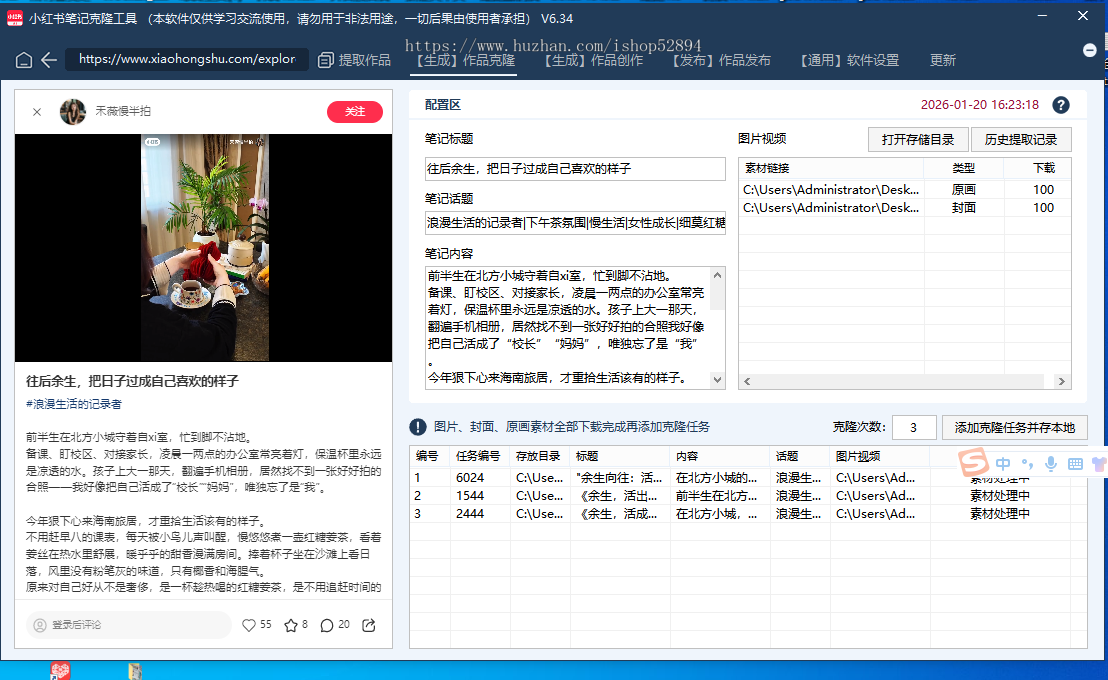Open 【通用】软件设置 tab

849,61
